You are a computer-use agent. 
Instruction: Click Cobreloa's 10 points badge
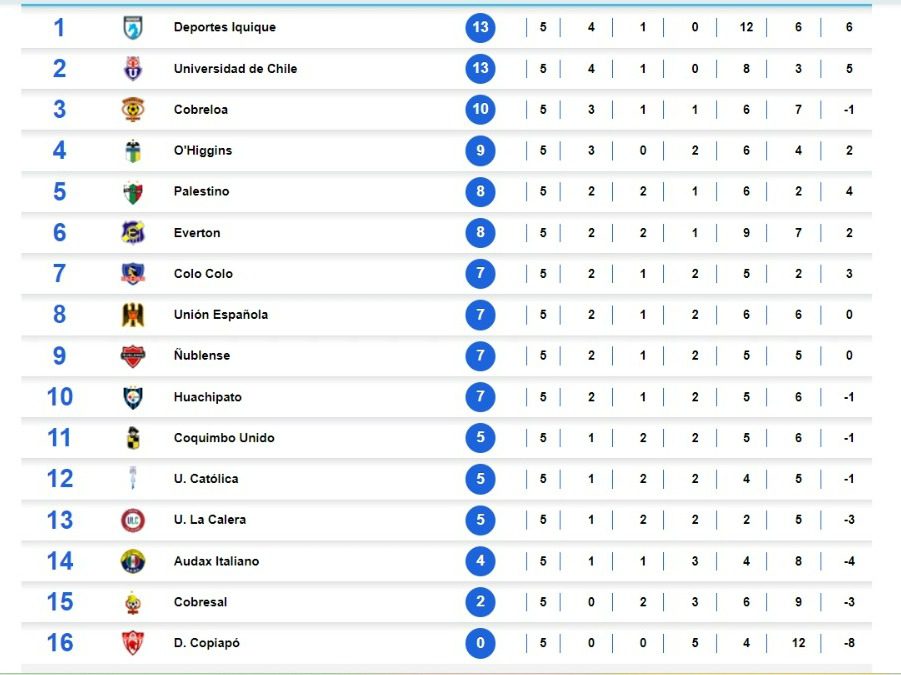(480, 109)
